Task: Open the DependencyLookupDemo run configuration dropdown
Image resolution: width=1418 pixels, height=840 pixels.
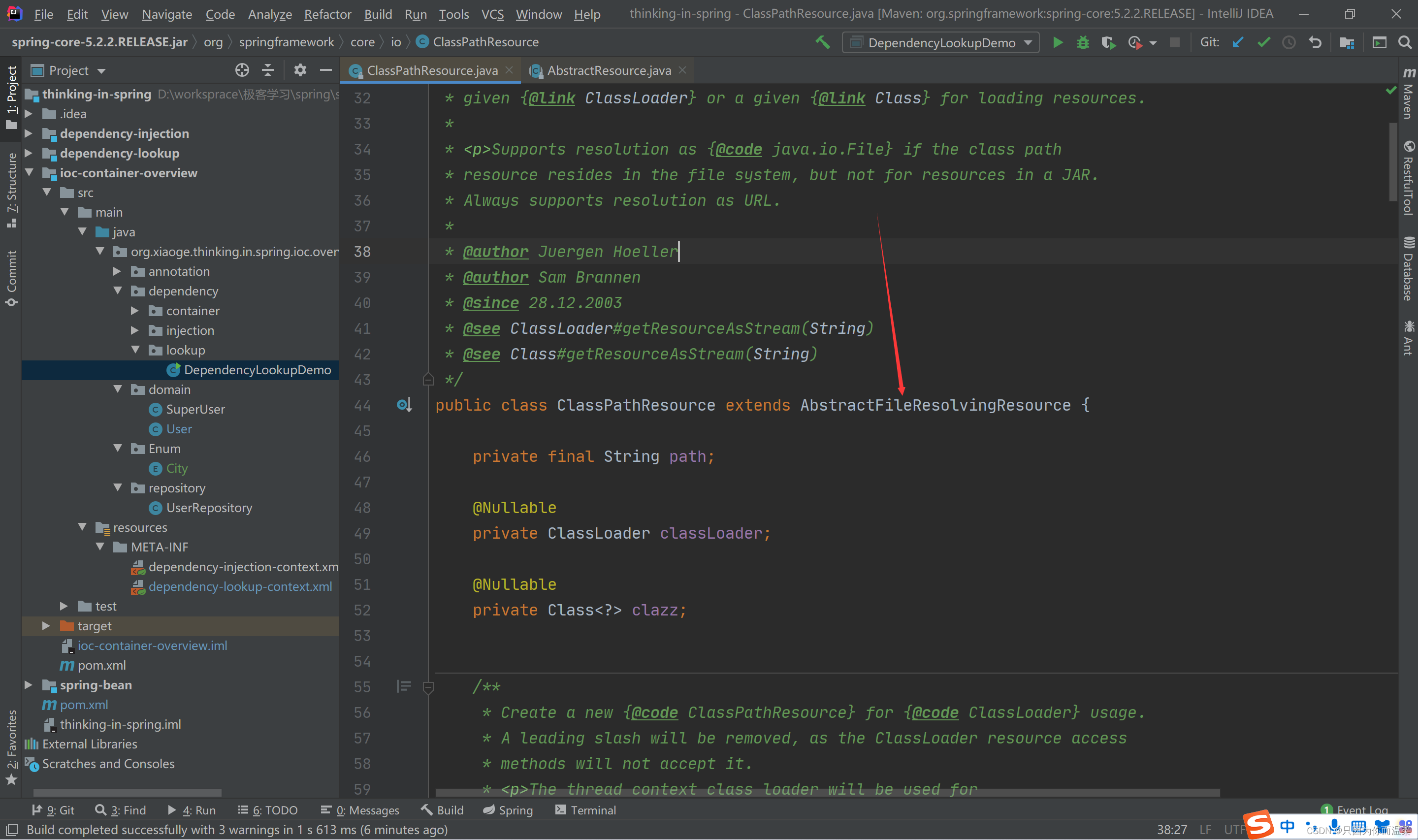Action: pyautogui.click(x=940, y=42)
